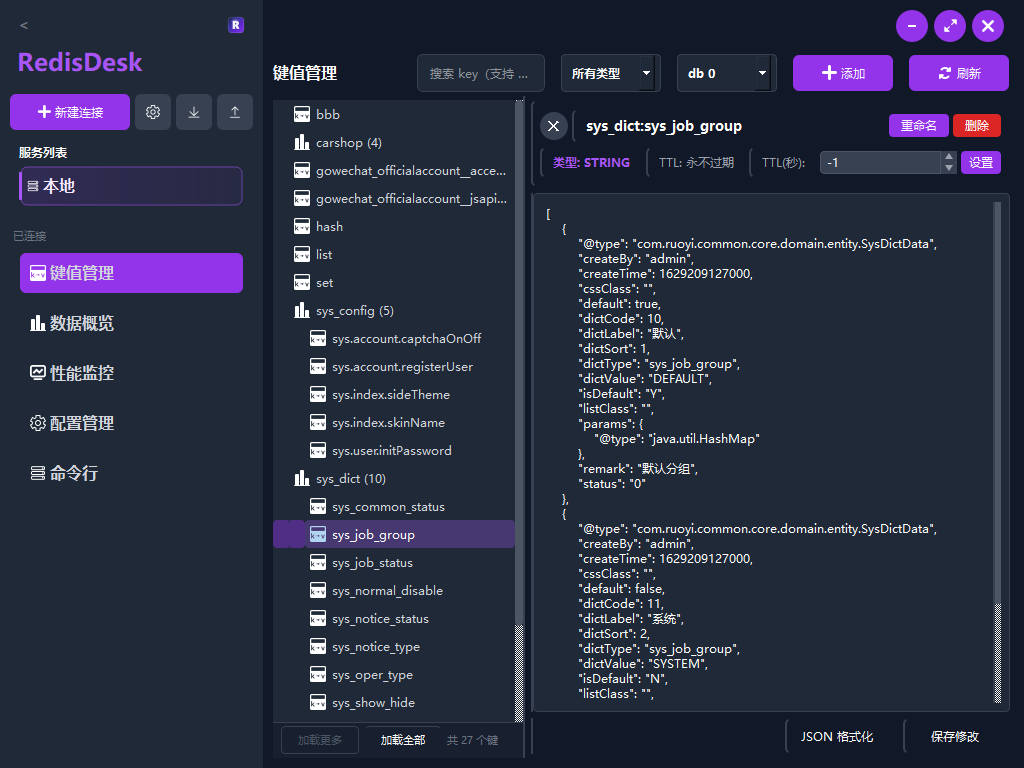Click icon beside sys.index.skinName
1024x768 pixels.
pos(318,423)
